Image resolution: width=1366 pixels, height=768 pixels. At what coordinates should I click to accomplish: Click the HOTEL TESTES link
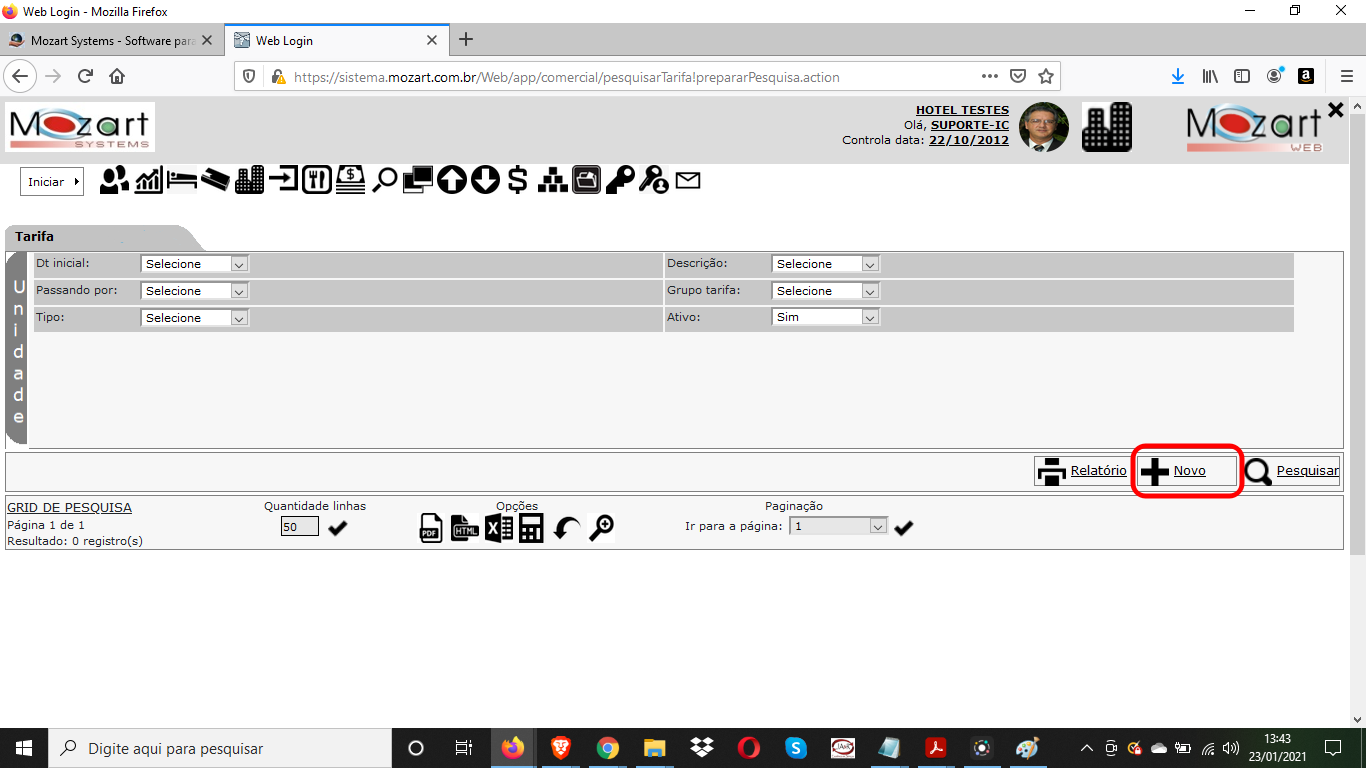pos(962,110)
